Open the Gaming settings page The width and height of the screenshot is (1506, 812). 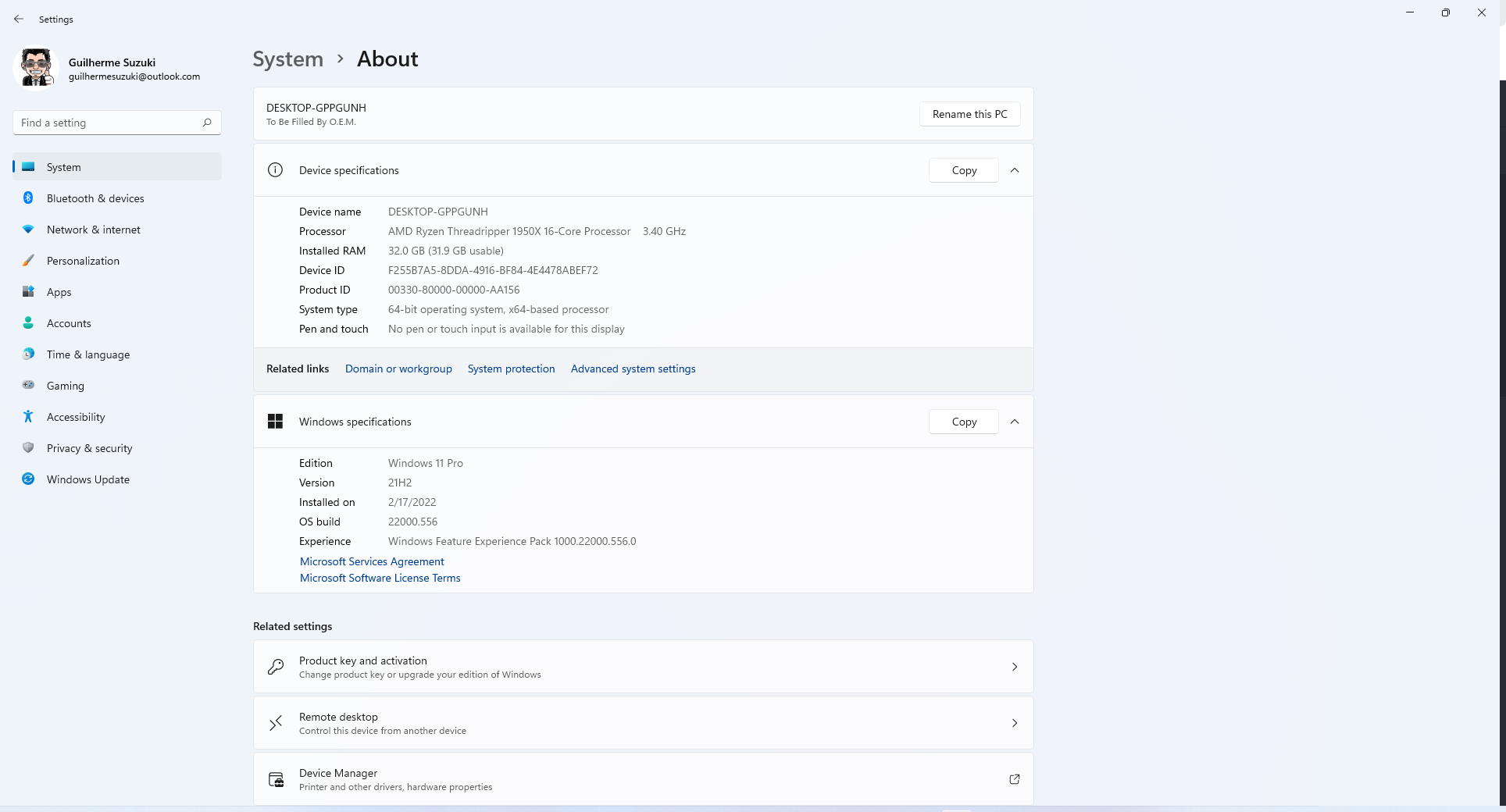tap(65, 386)
